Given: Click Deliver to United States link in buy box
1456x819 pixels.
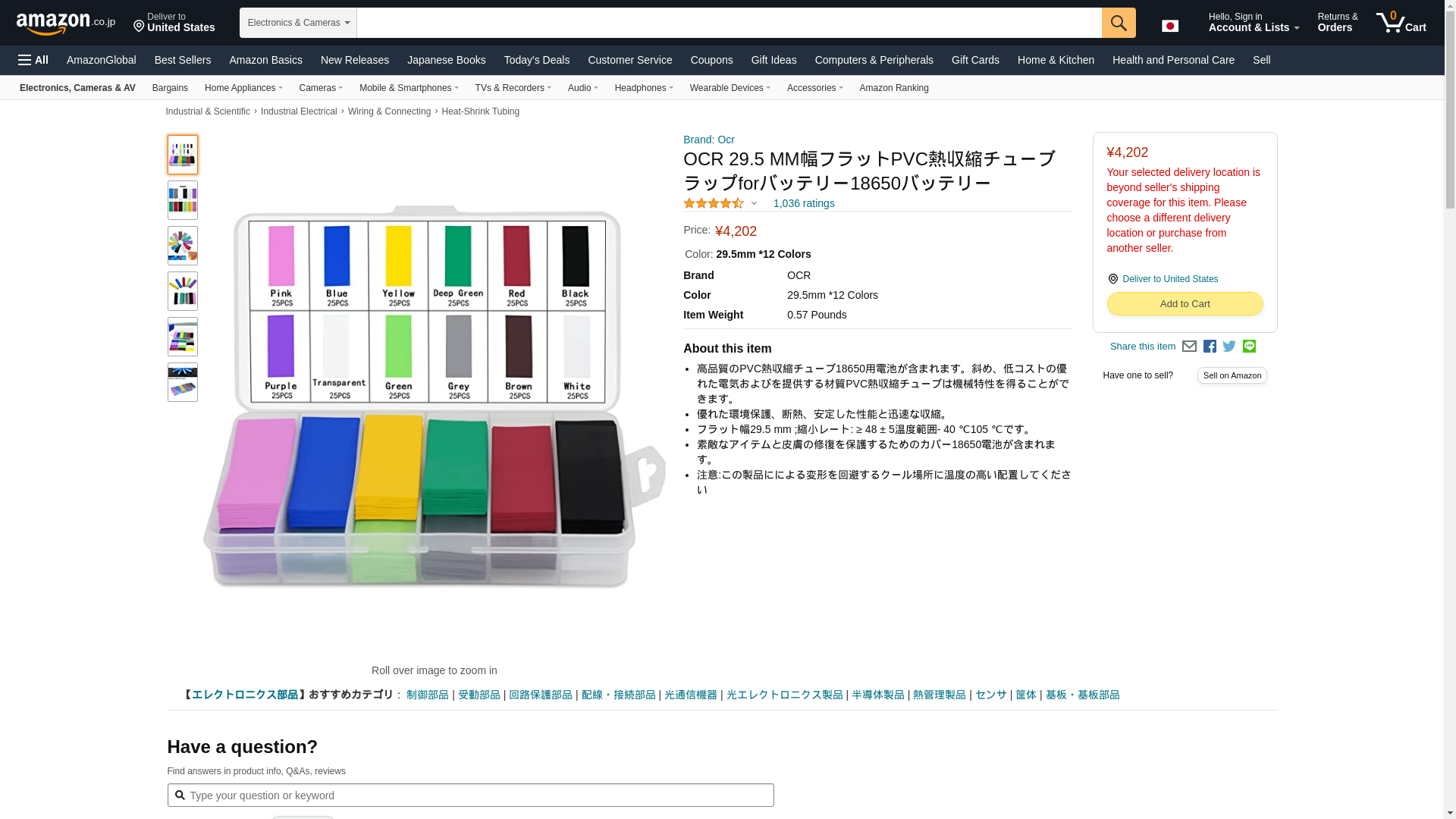Looking at the screenshot, I should tap(1169, 279).
